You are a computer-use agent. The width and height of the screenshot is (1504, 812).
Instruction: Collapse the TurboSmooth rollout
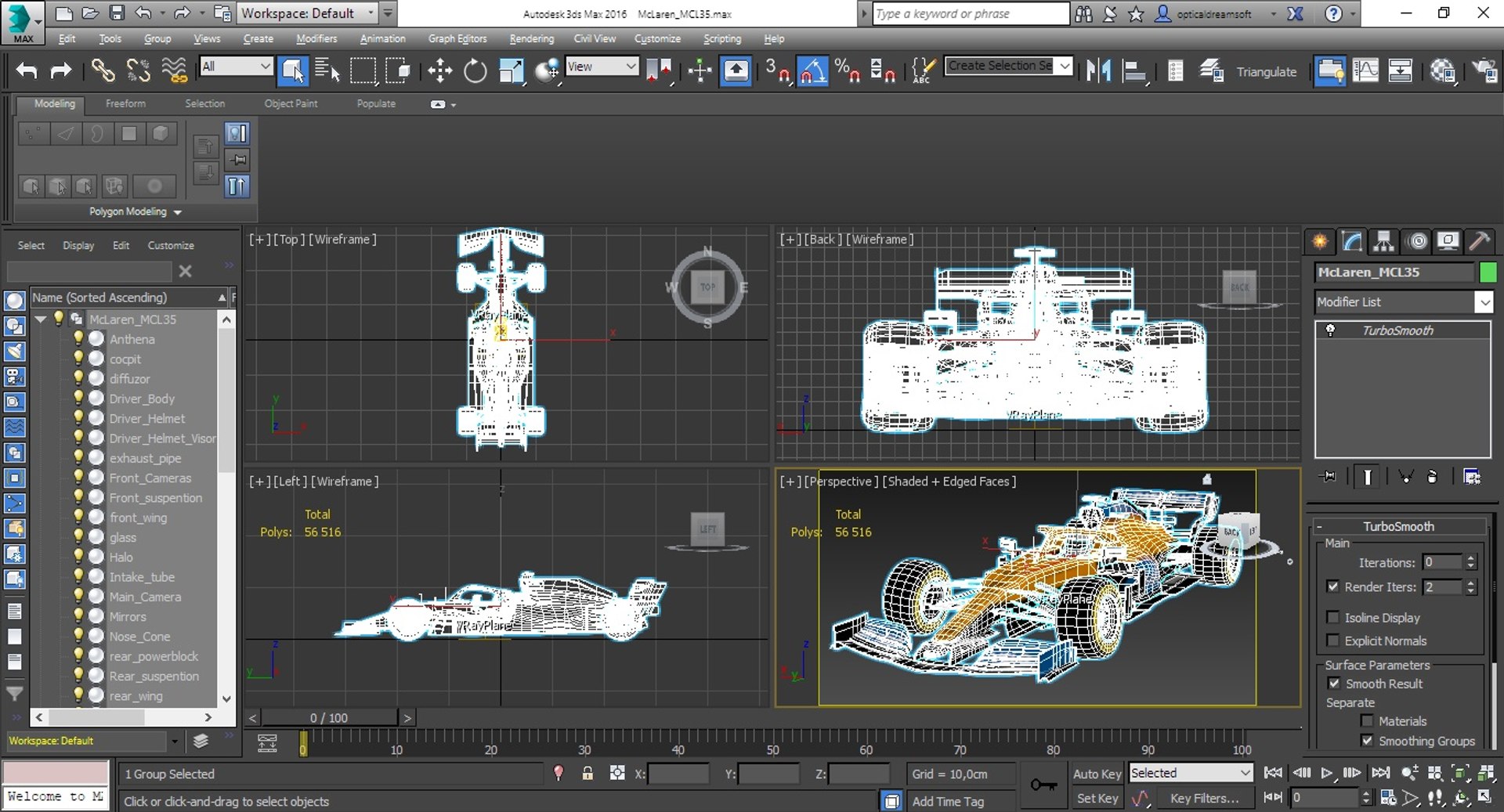[x=1320, y=526]
